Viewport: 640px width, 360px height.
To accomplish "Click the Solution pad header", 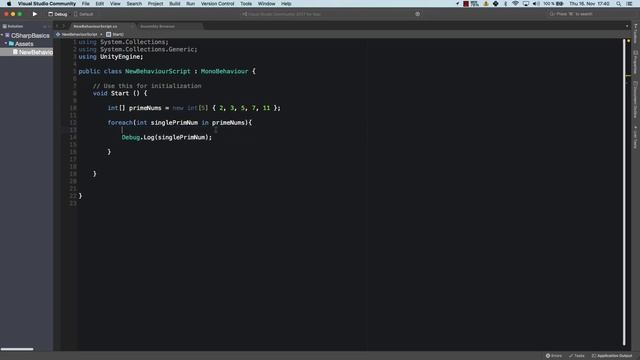I will [13, 26].
